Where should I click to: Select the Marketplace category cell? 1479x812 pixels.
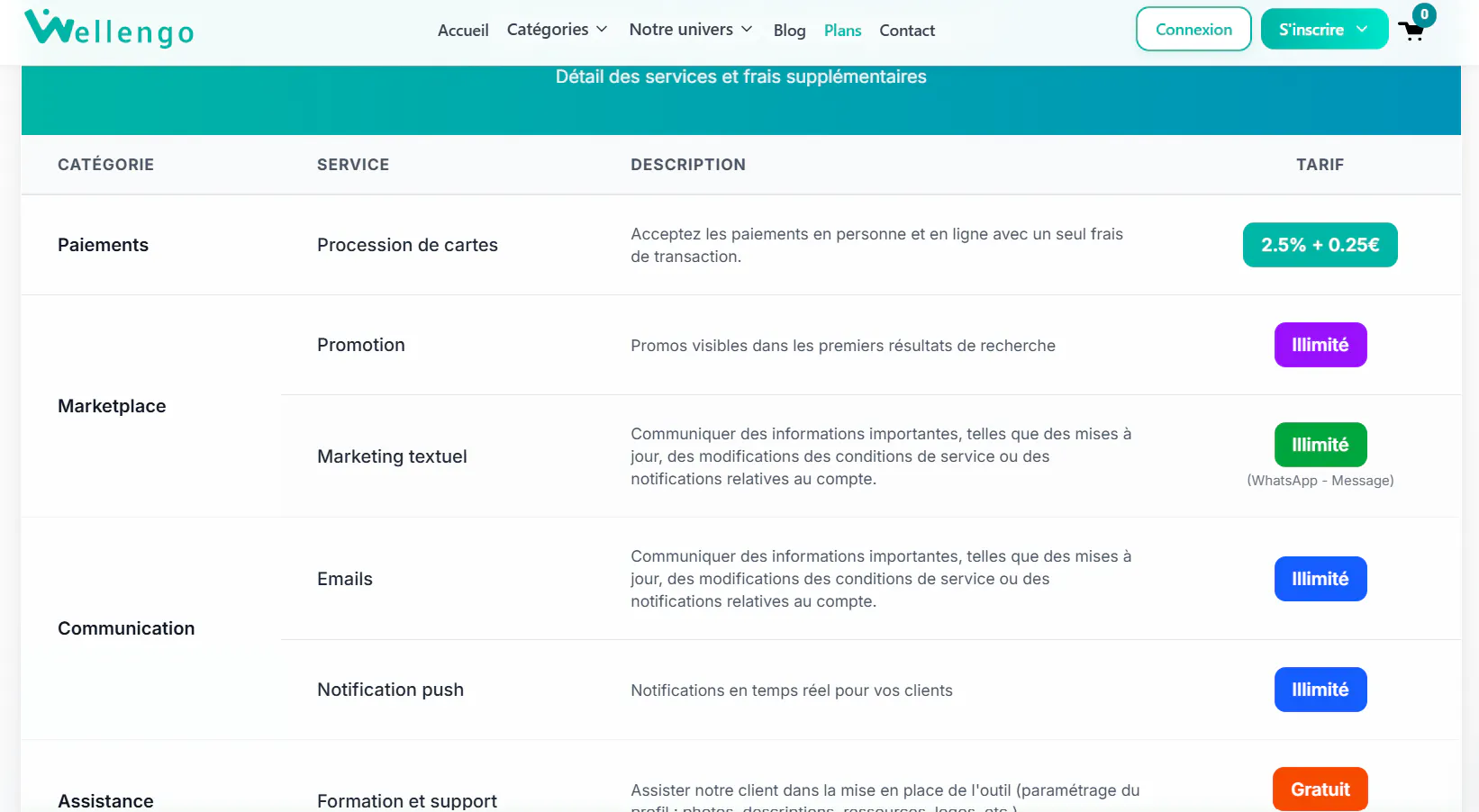[112, 406]
